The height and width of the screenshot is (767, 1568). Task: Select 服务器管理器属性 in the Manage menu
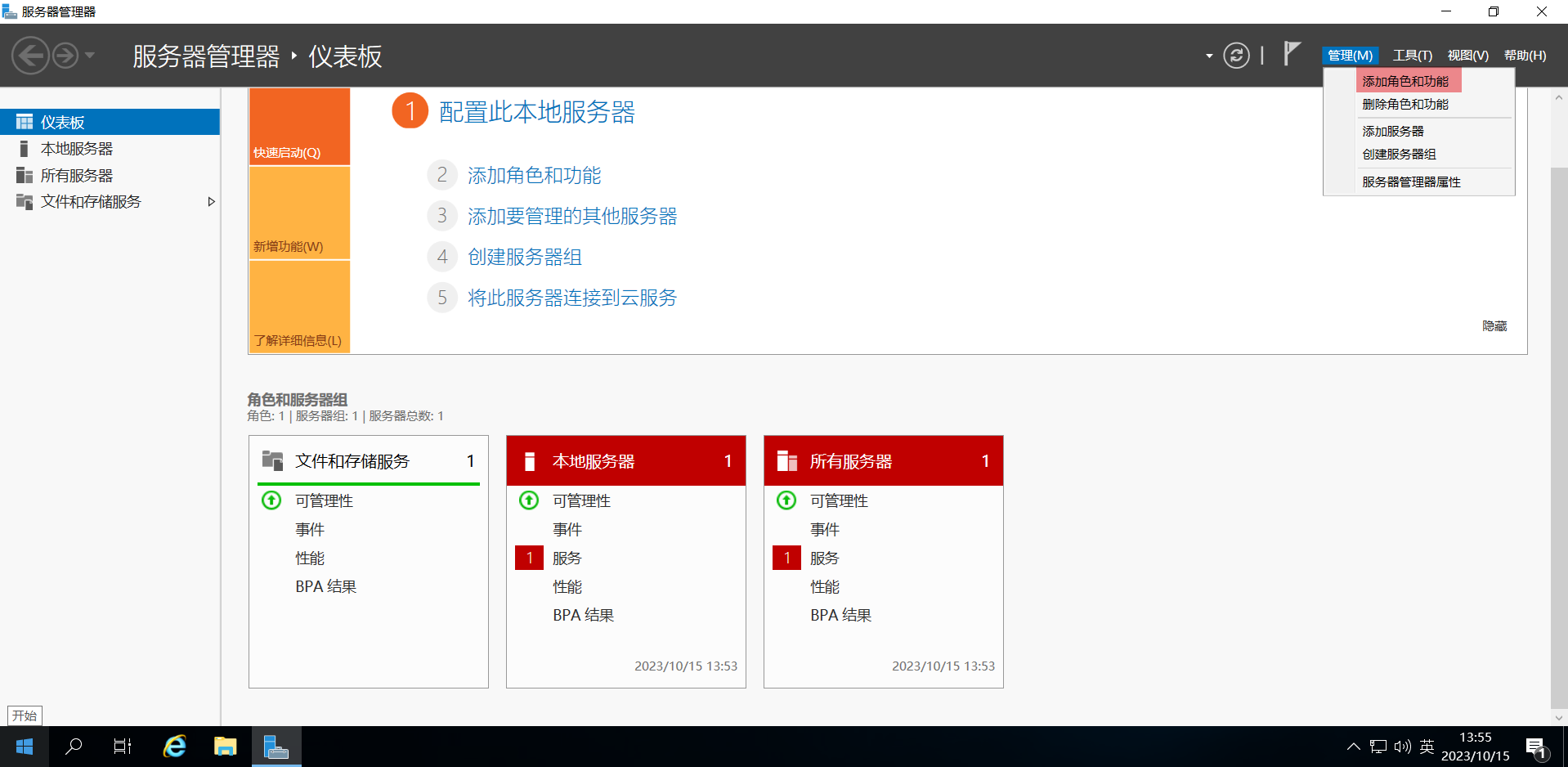(1411, 182)
